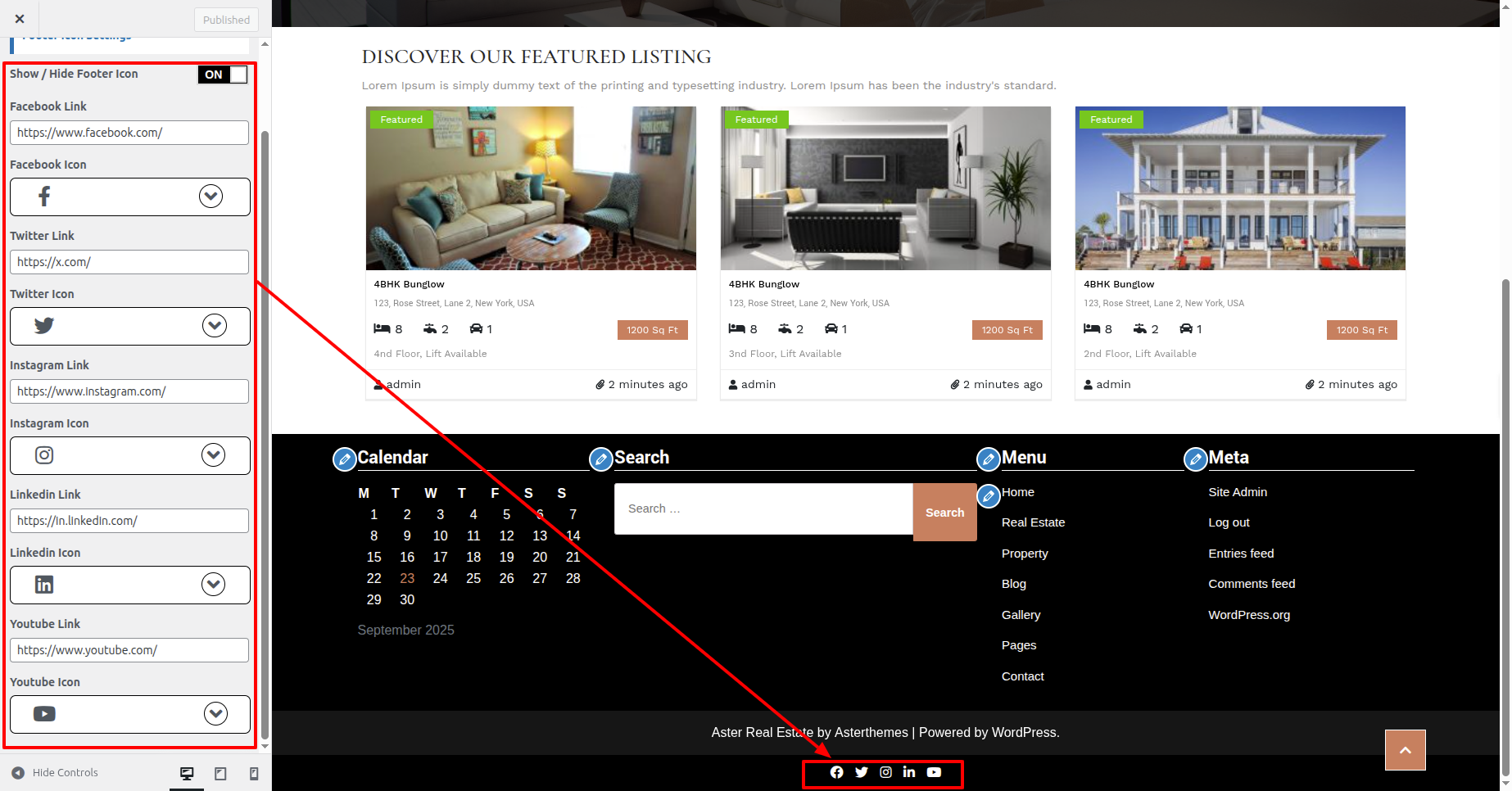Screen dimensions: 1512x791
Task: Click the Search button in footer
Action: (x=944, y=513)
